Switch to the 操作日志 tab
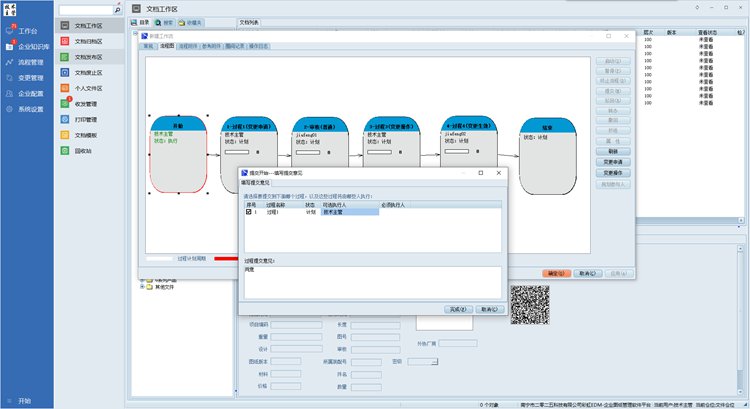 (x=261, y=46)
